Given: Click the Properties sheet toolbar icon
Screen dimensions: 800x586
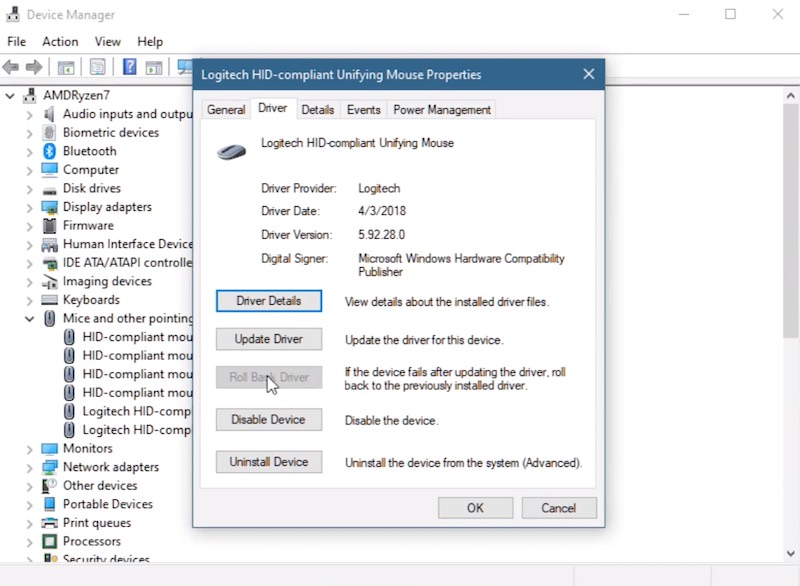Looking at the screenshot, I should click(97, 67).
